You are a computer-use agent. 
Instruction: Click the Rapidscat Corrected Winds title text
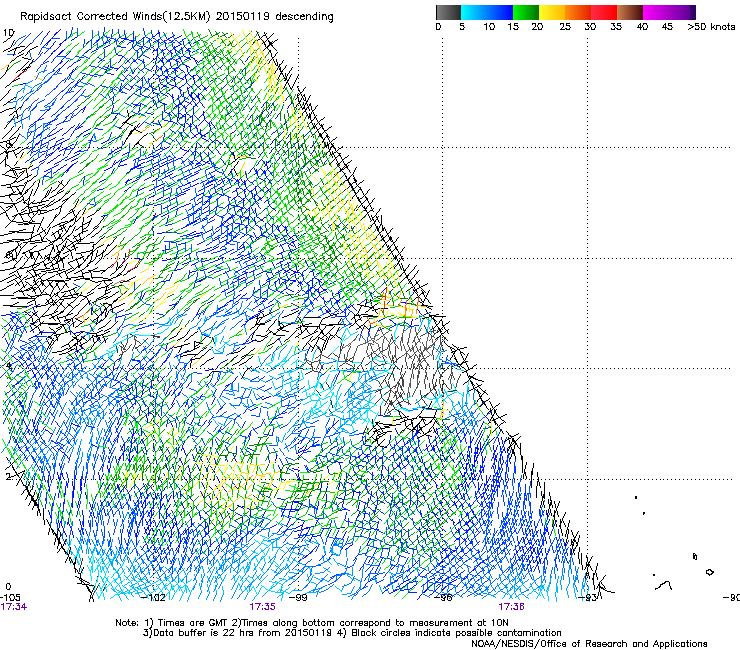click(177, 17)
